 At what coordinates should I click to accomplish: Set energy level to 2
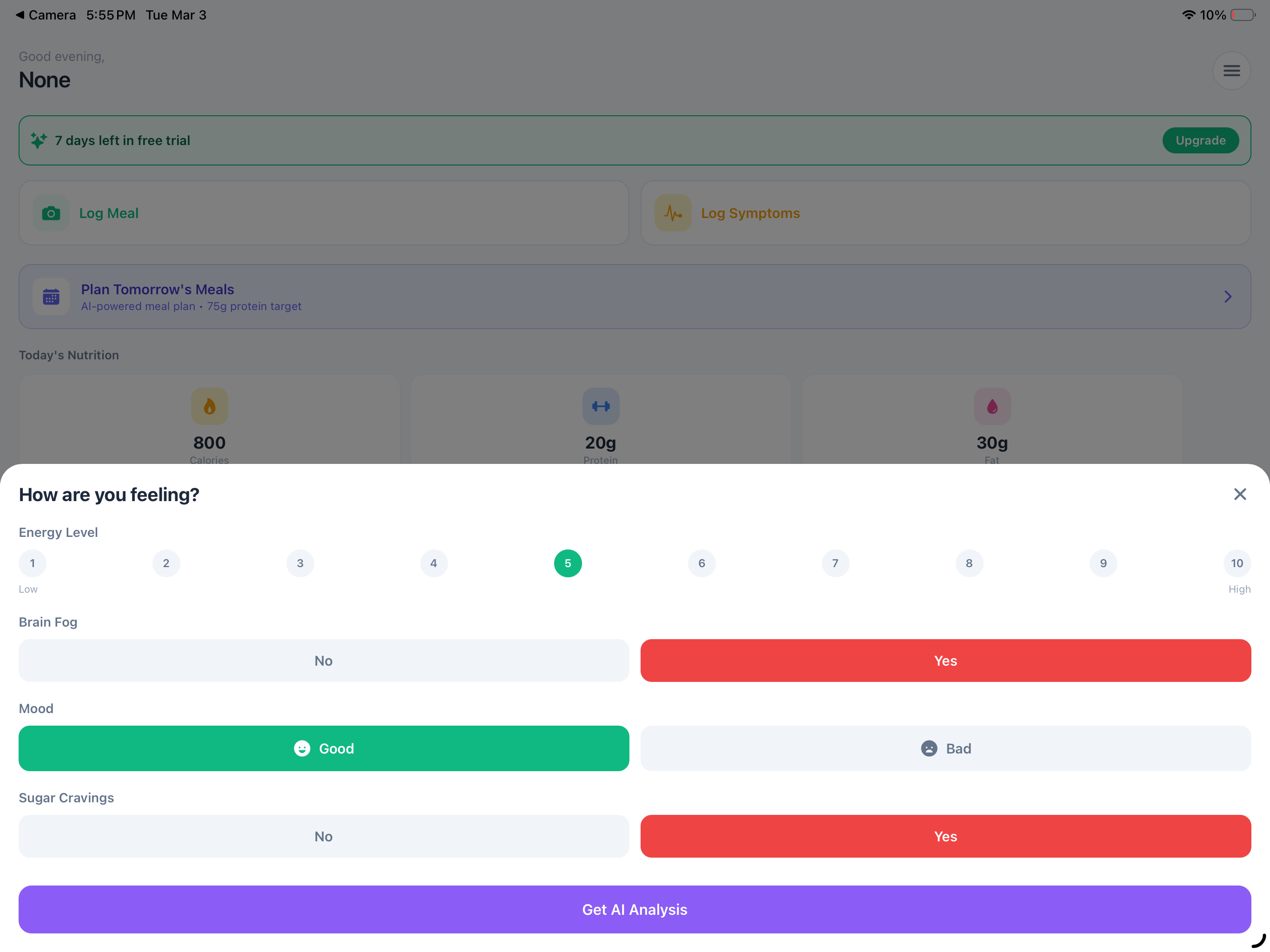166,563
